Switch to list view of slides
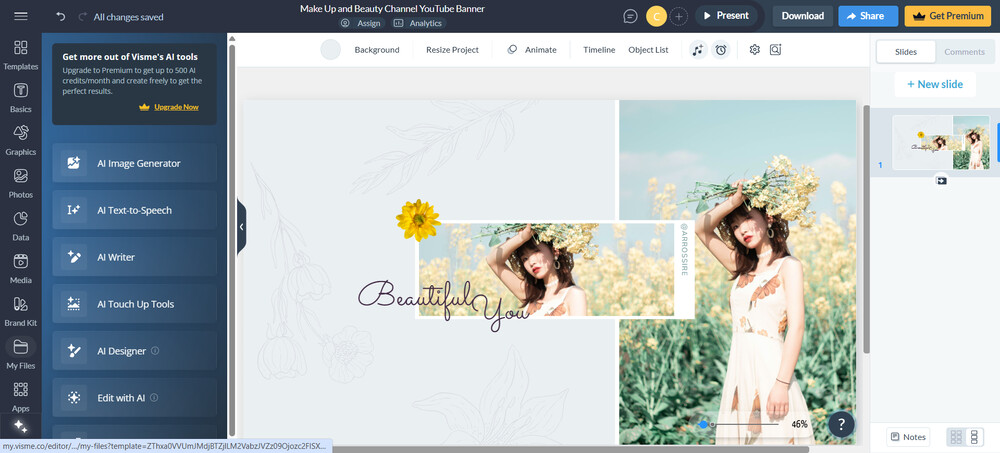 975,437
